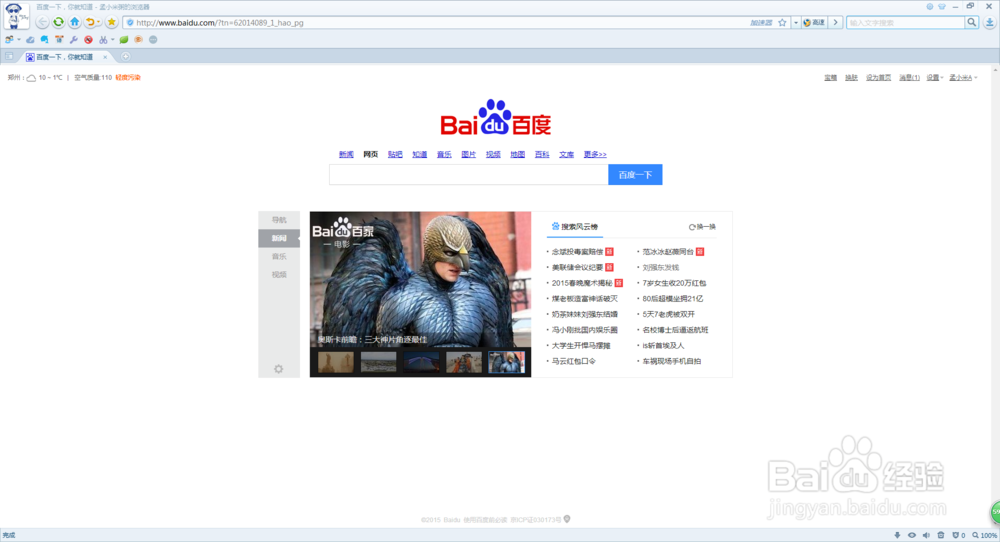Open the downloads arrow button
The image size is (1000, 542).
(989, 22)
